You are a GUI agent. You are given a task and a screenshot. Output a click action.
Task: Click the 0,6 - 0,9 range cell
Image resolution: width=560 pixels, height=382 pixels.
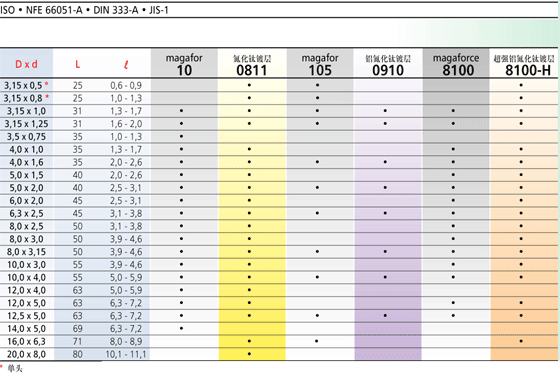coord(126,85)
